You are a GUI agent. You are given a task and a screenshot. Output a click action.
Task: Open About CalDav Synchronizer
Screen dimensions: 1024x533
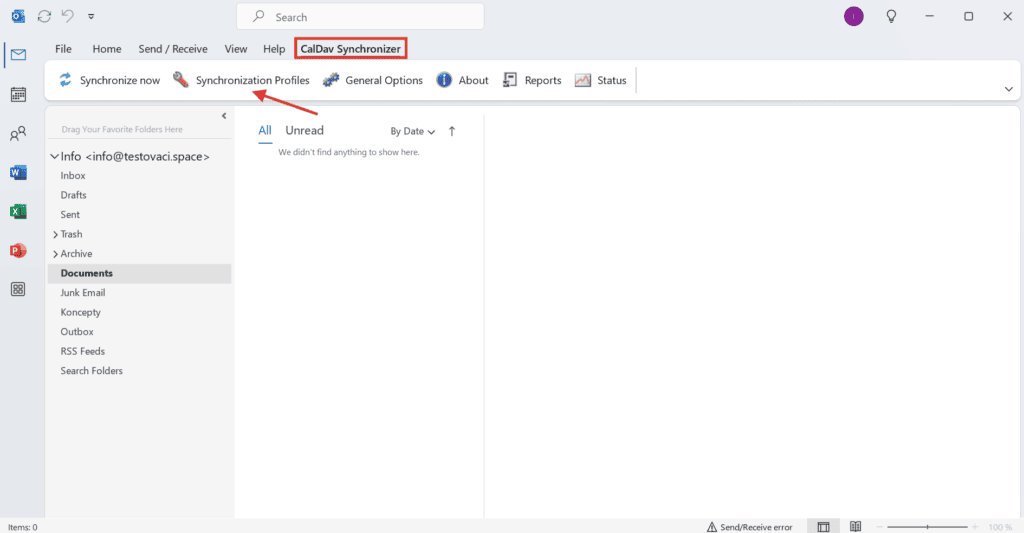tap(462, 80)
